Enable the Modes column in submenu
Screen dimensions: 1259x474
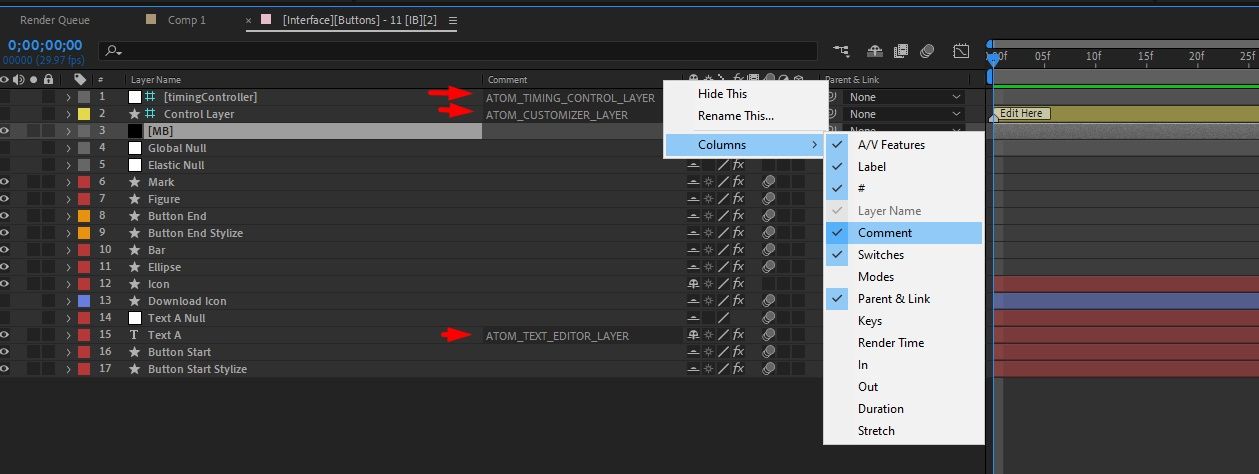[x=904, y=277]
